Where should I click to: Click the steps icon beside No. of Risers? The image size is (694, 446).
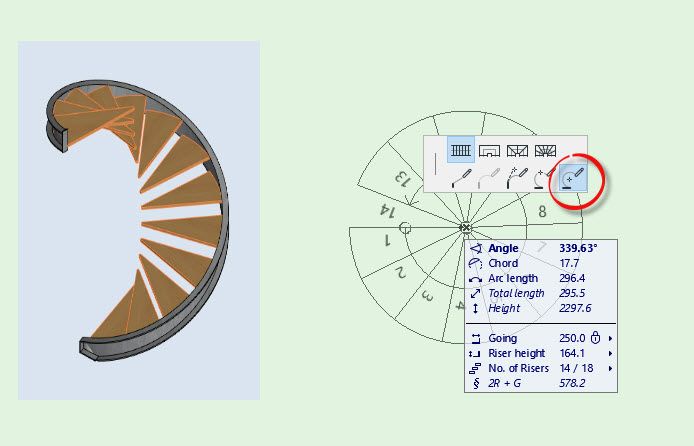(475, 368)
